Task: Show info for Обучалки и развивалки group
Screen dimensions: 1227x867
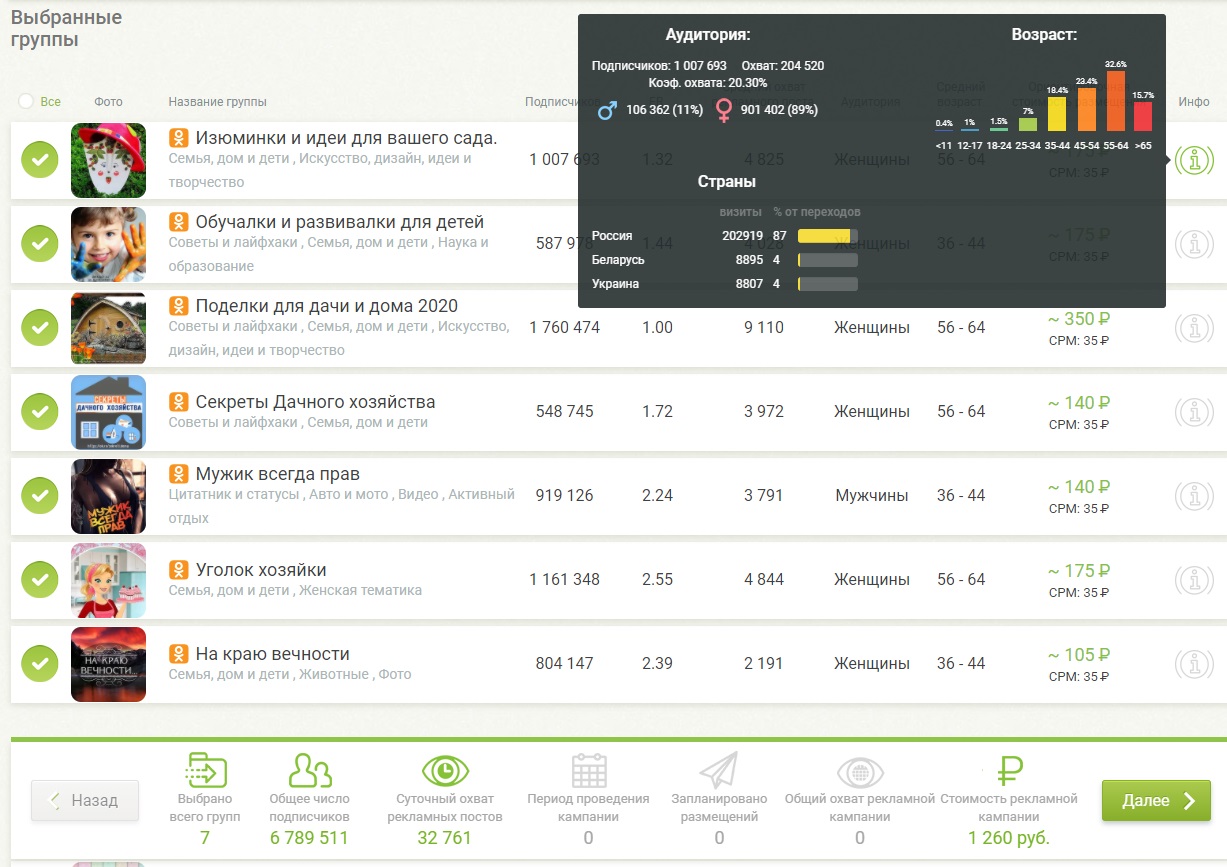Action: point(1194,244)
